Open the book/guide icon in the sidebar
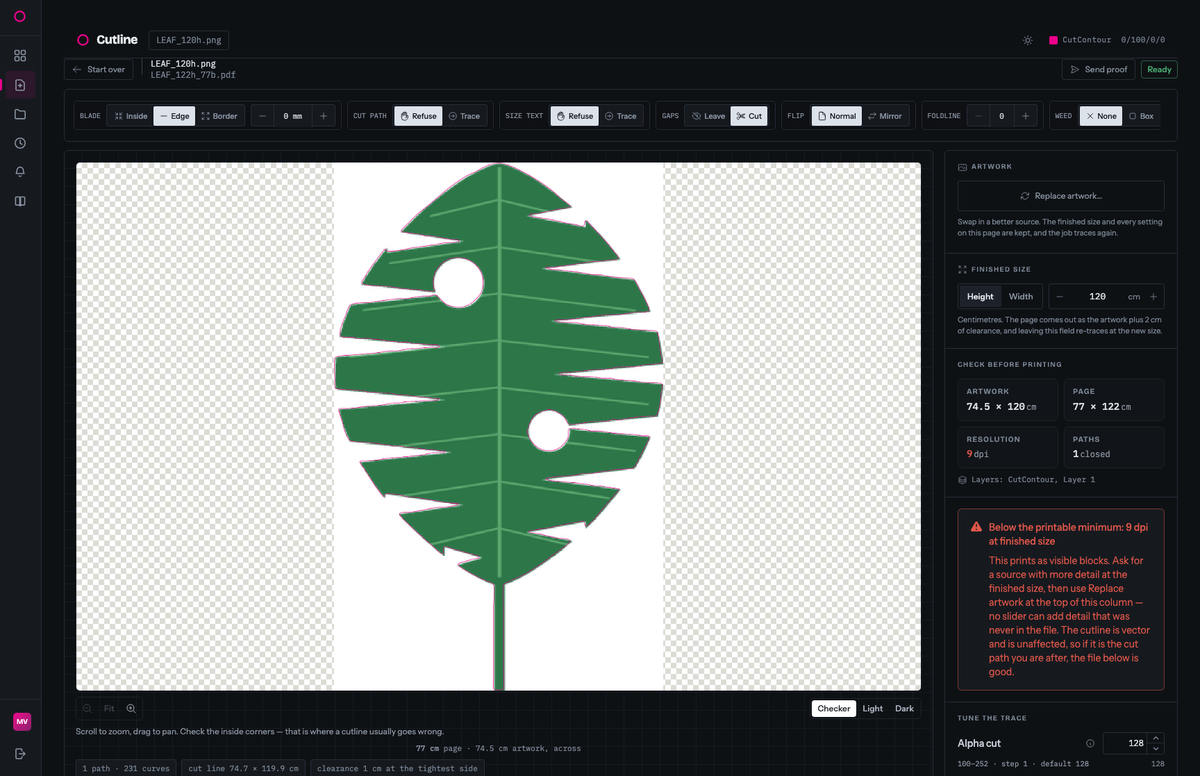1200x776 pixels. pos(20,201)
